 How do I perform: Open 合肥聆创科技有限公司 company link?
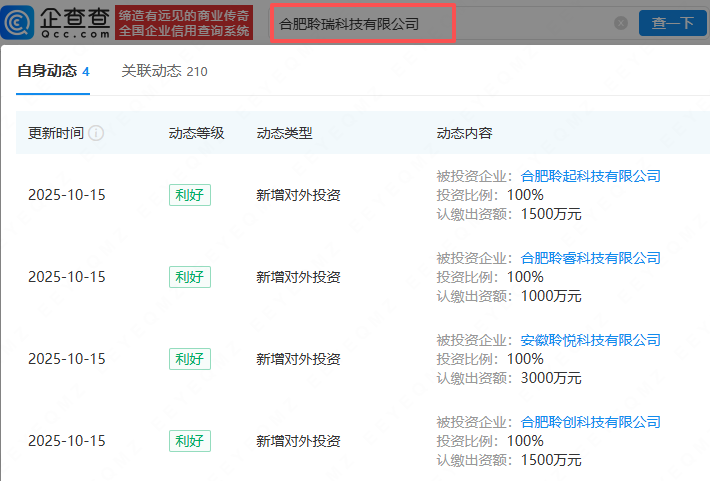pyautogui.click(x=591, y=422)
